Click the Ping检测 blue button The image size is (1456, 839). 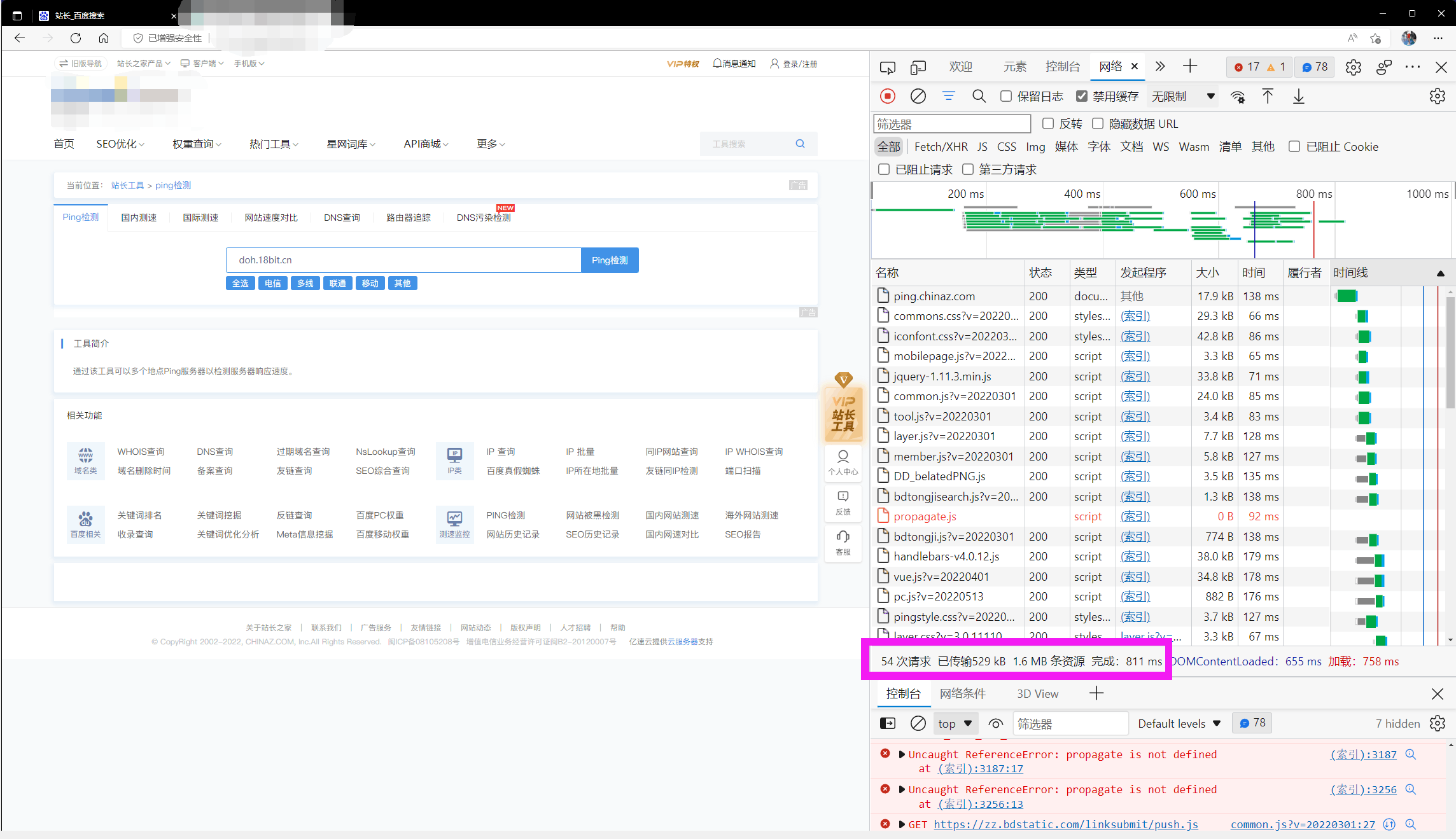click(609, 260)
